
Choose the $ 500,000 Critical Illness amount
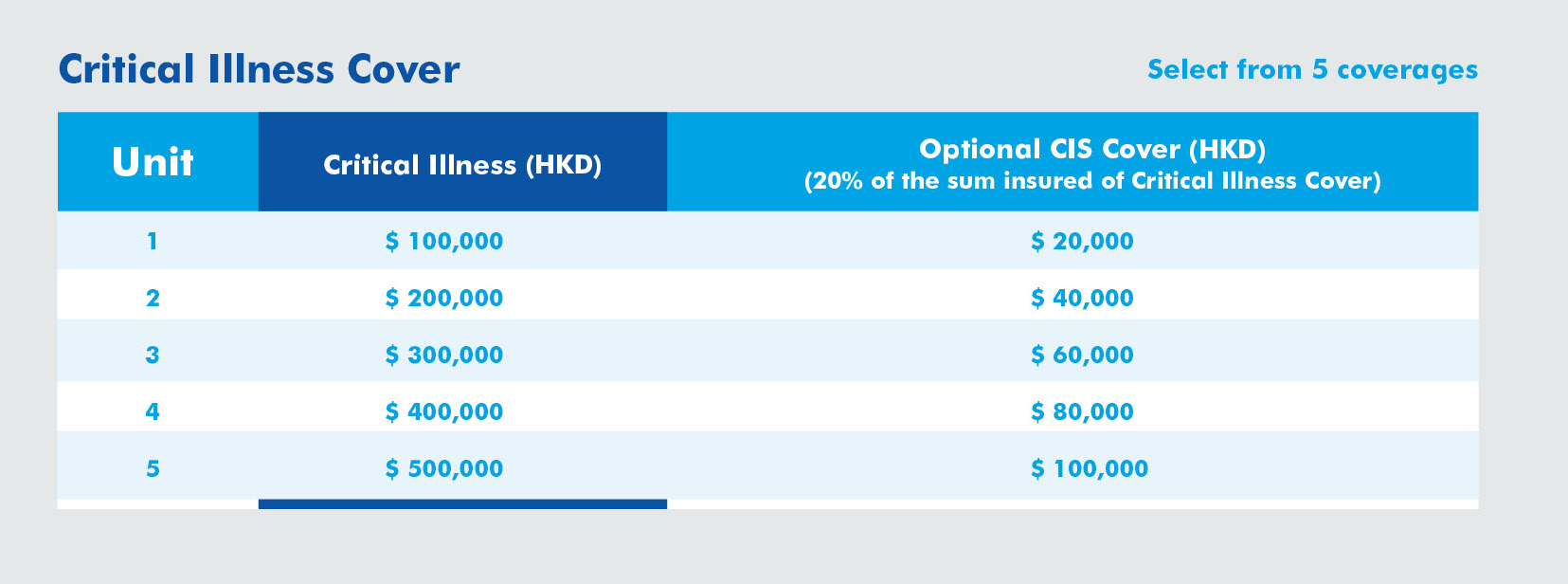click(444, 468)
